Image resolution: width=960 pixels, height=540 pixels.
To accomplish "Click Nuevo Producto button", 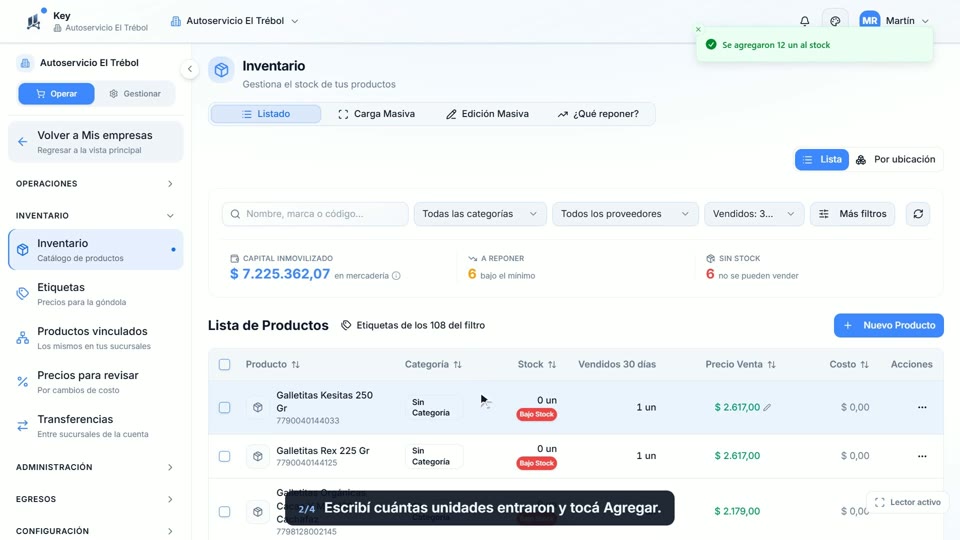I will tap(888, 325).
